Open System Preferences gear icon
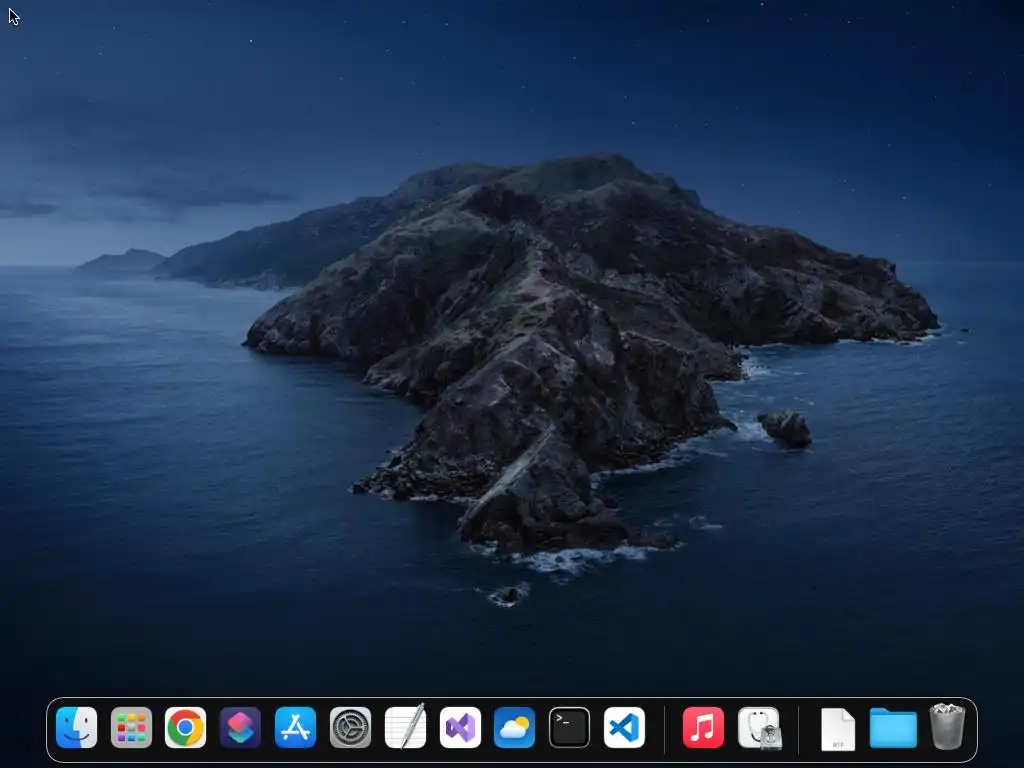The width and height of the screenshot is (1024, 768). 350,728
